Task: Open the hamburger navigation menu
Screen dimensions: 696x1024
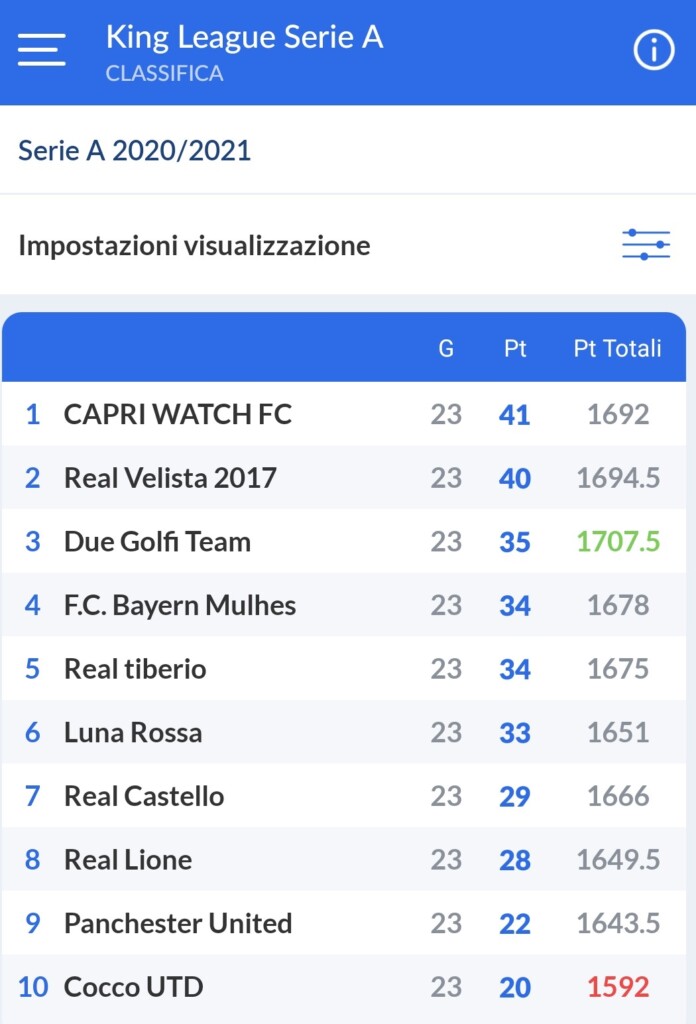Action: (41, 49)
